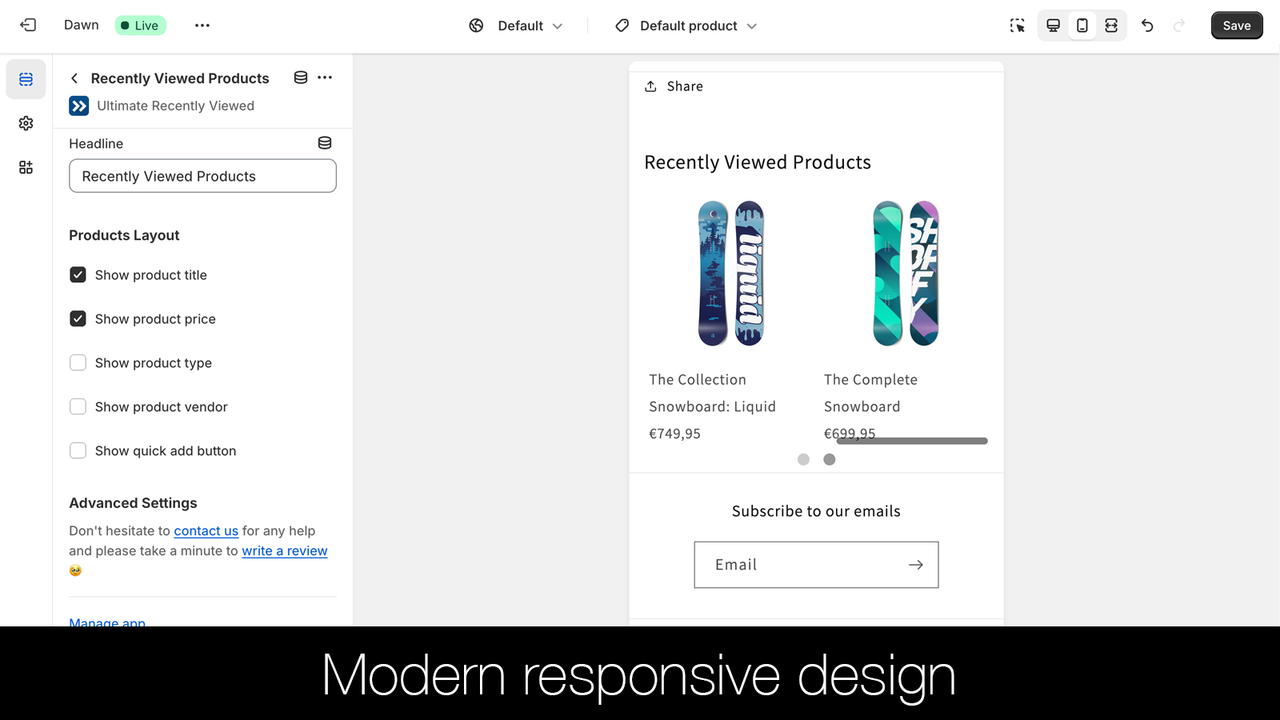Open fullscreen preview mode
Viewport: 1280px width, 720px height.
[1112, 25]
